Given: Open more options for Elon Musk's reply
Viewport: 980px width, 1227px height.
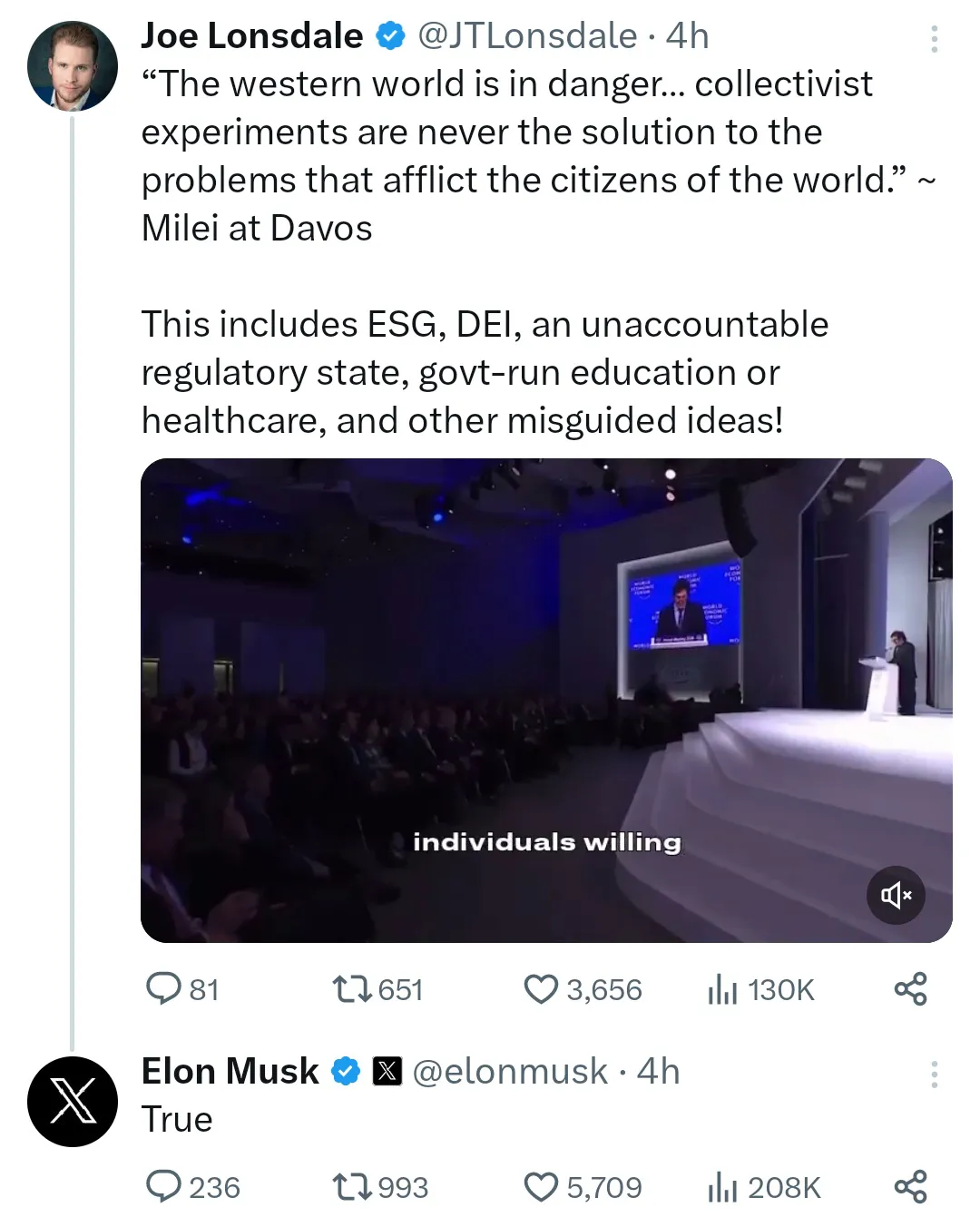Looking at the screenshot, I should [x=934, y=1074].
